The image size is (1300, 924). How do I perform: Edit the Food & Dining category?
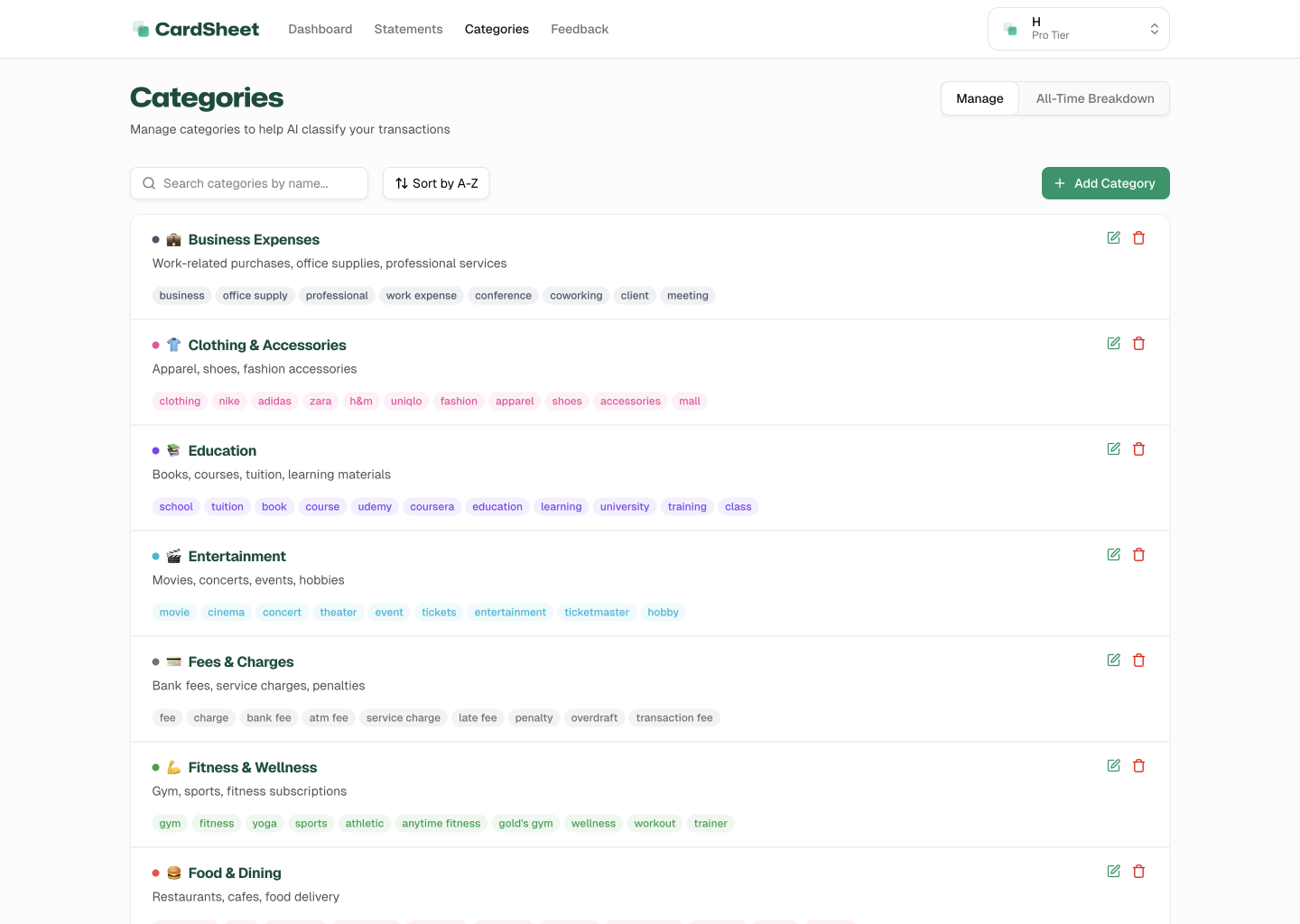pyautogui.click(x=1113, y=871)
